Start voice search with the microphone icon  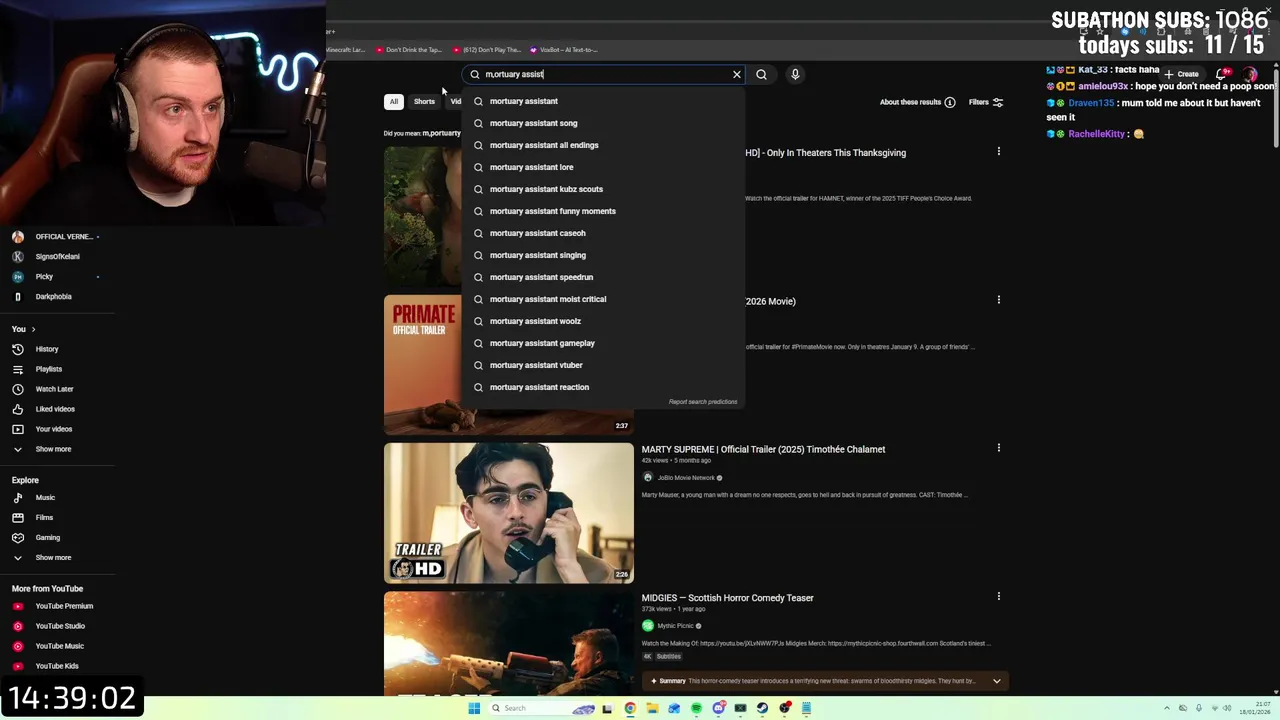(795, 74)
